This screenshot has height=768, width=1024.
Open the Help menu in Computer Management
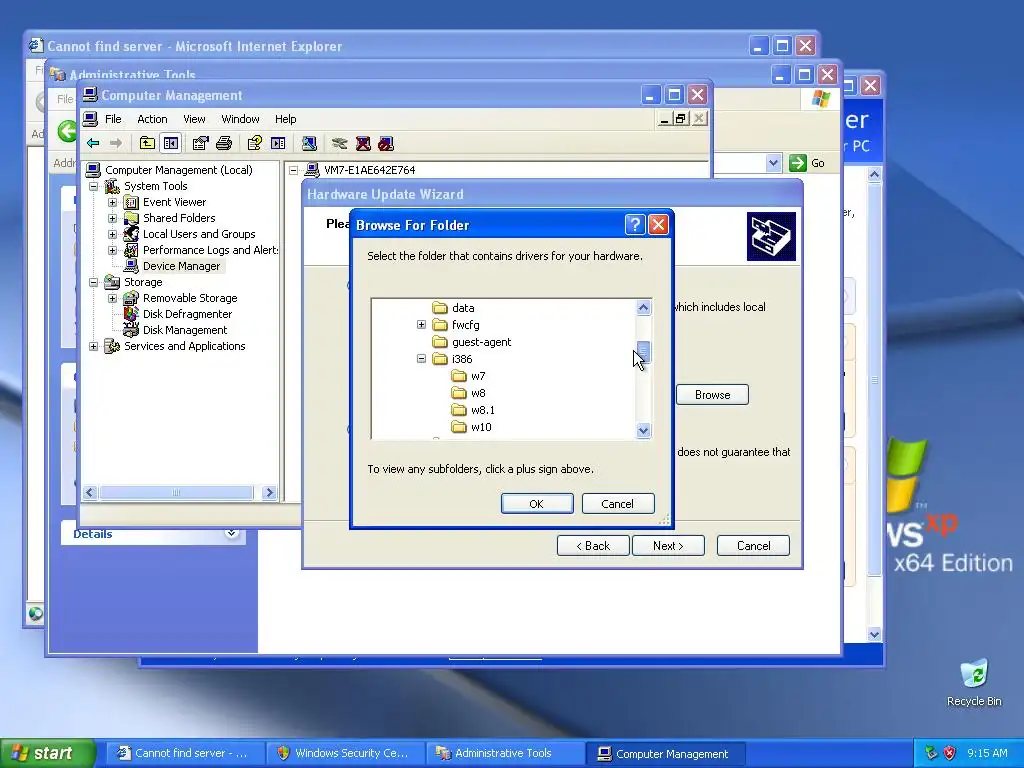(x=285, y=119)
